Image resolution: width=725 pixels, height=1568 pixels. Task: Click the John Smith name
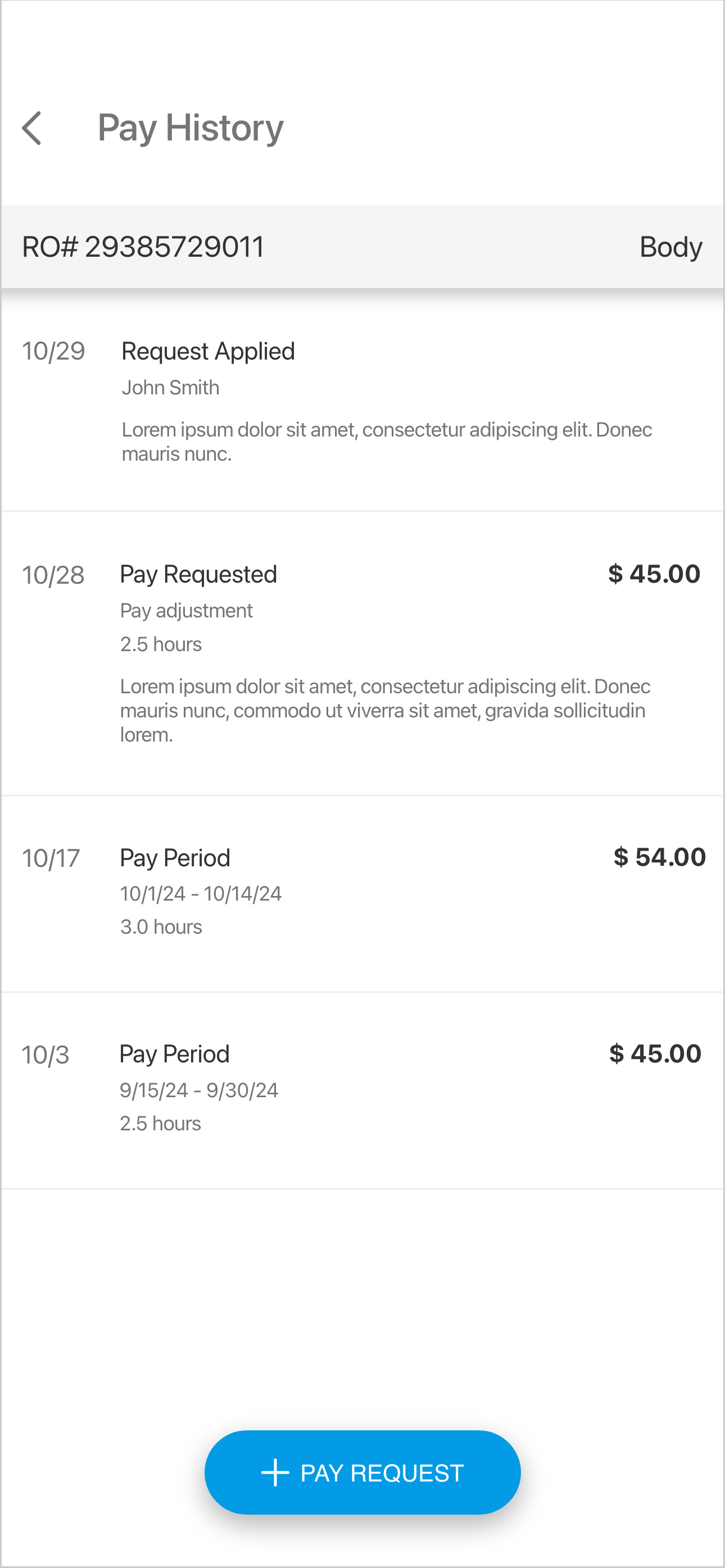(x=170, y=388)
